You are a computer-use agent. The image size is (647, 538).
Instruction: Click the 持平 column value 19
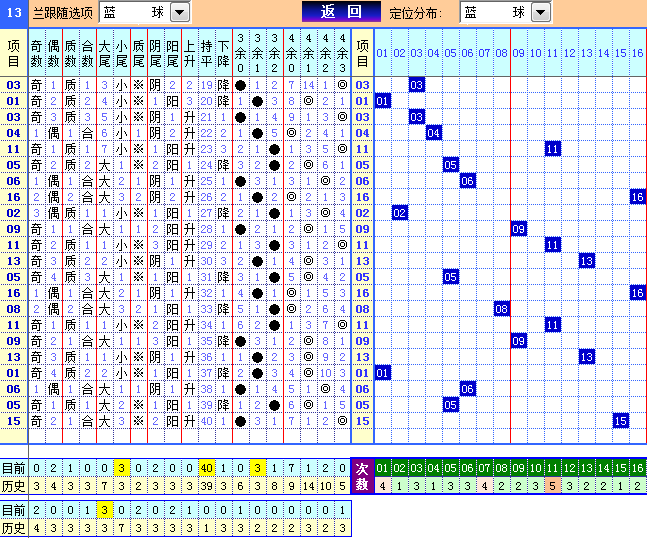coord(206,85)
